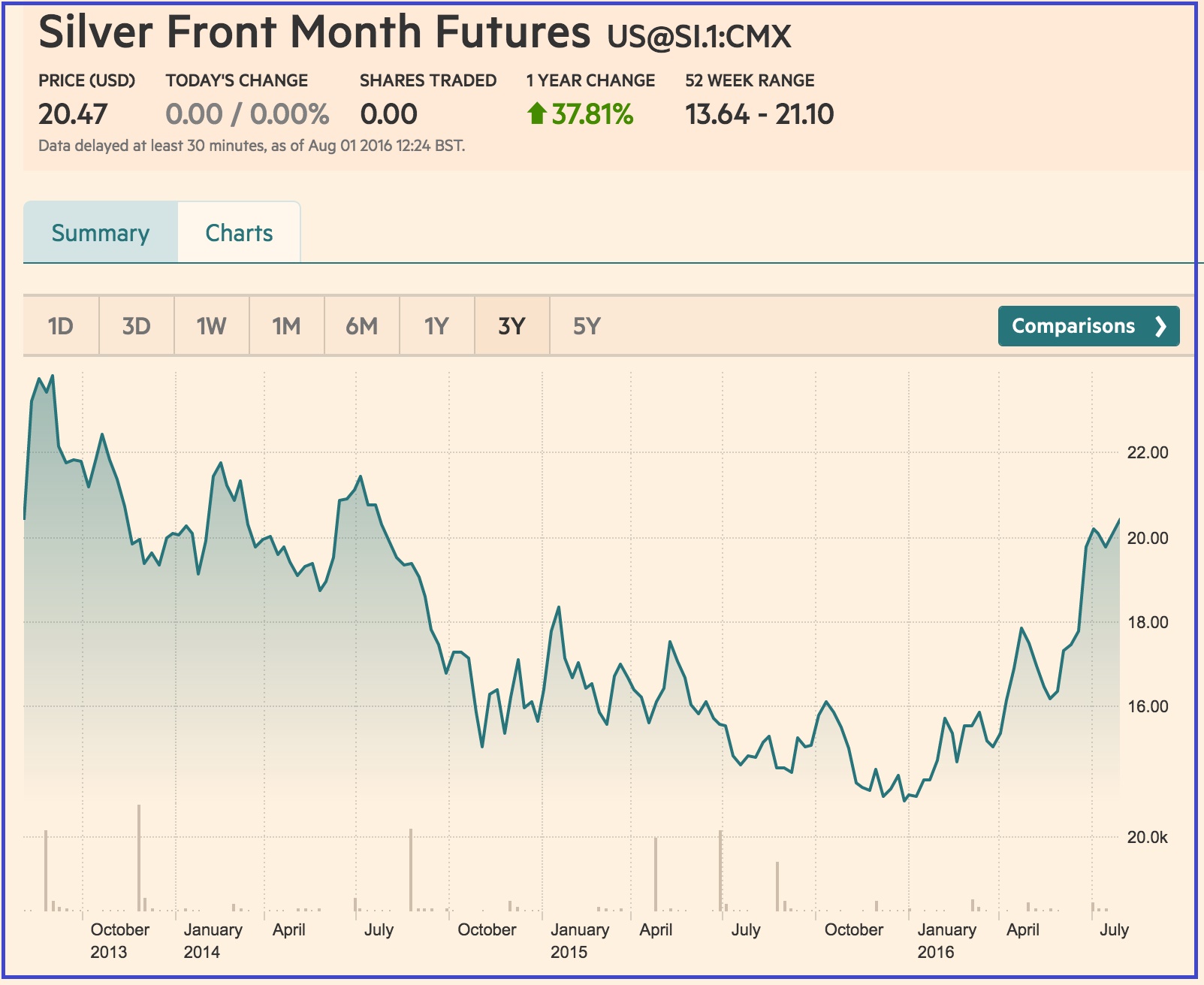Select the 6M chart range

pos(361,326)
